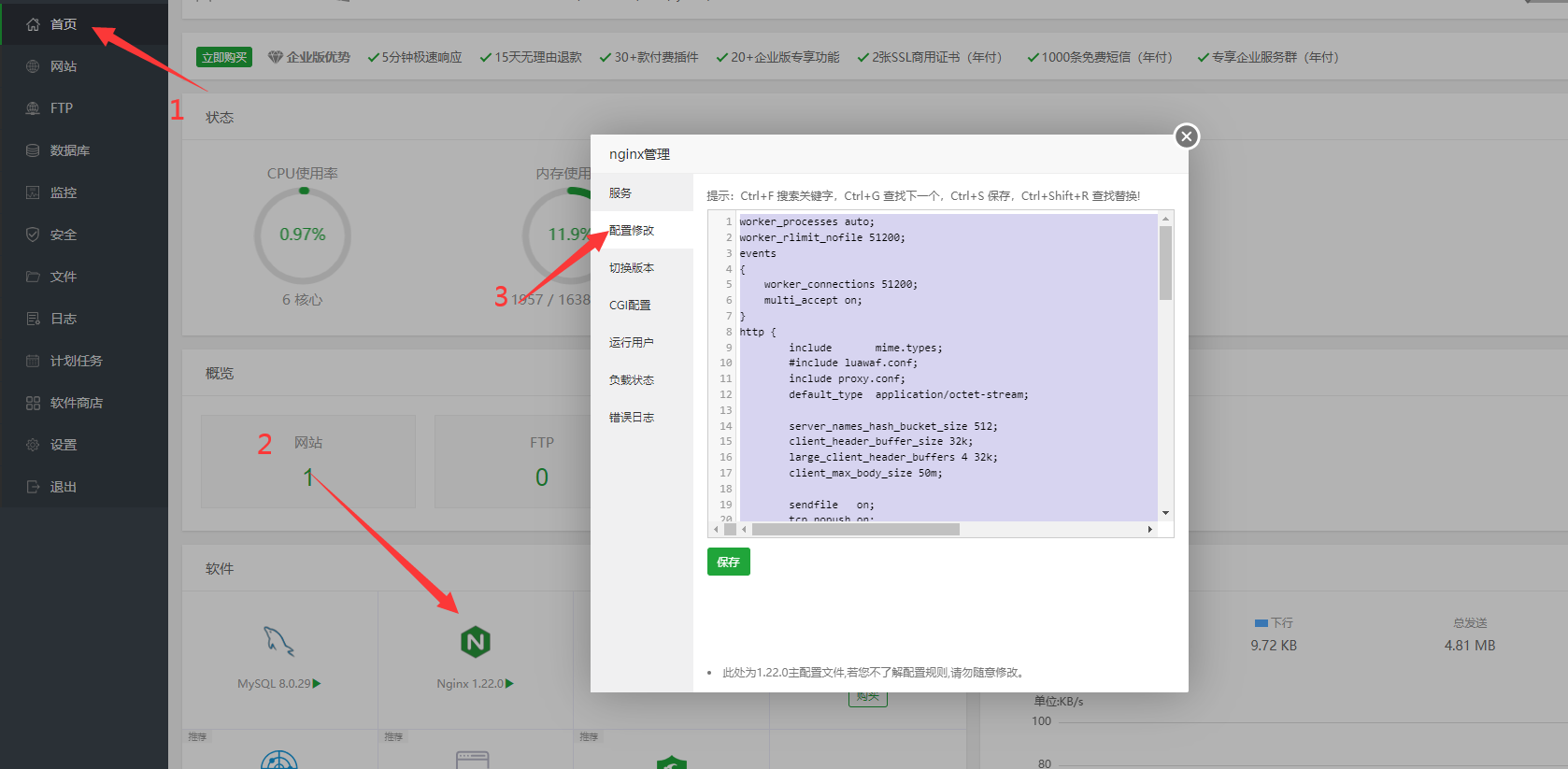The image size is (1568, 769).
Task: Click the editor vertical scrollbar thumb
Action: [x=1165, y=263]
